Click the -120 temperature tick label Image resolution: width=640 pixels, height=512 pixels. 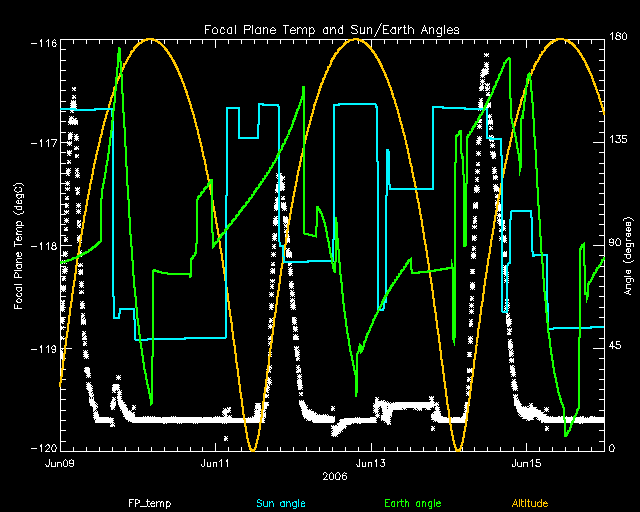tap(41, 449)
